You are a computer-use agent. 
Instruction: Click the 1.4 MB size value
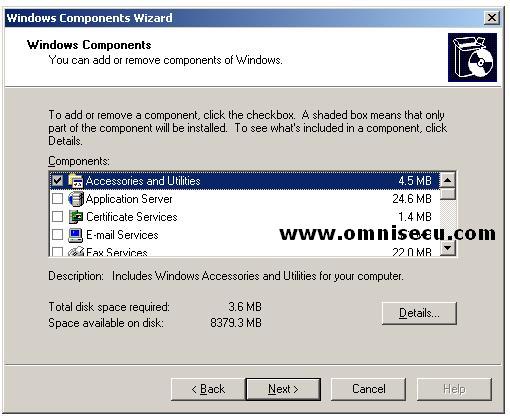click(415, 217)
